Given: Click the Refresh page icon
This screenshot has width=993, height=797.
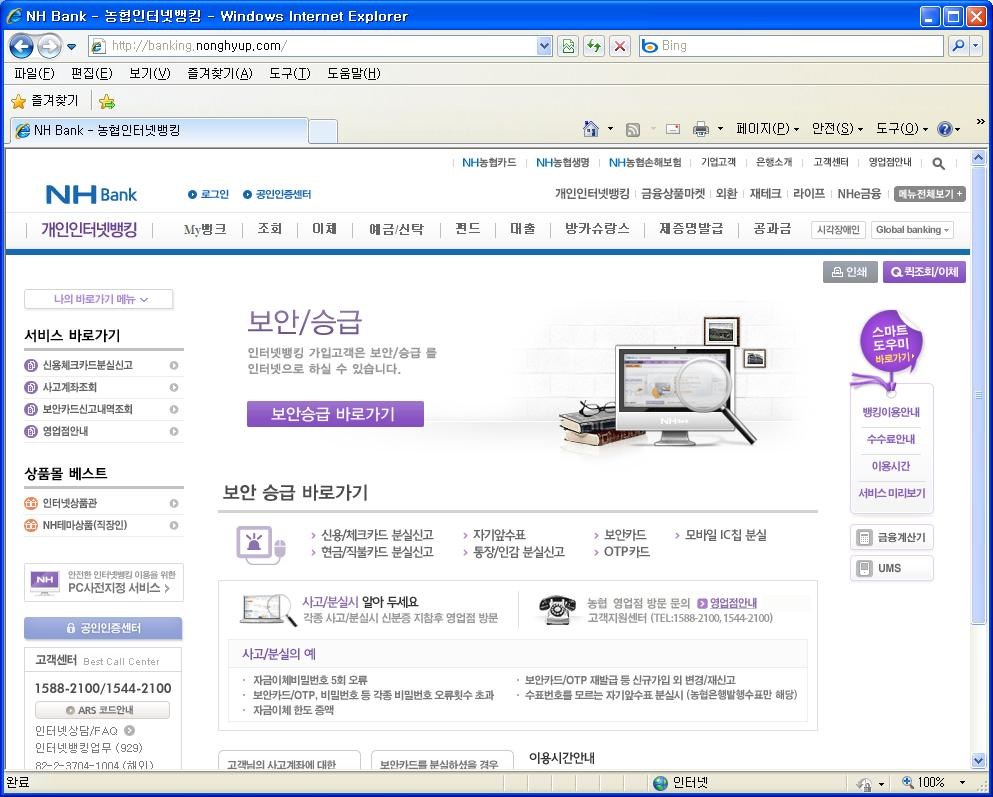Looking at the screenshot, I should coord(593,46).
